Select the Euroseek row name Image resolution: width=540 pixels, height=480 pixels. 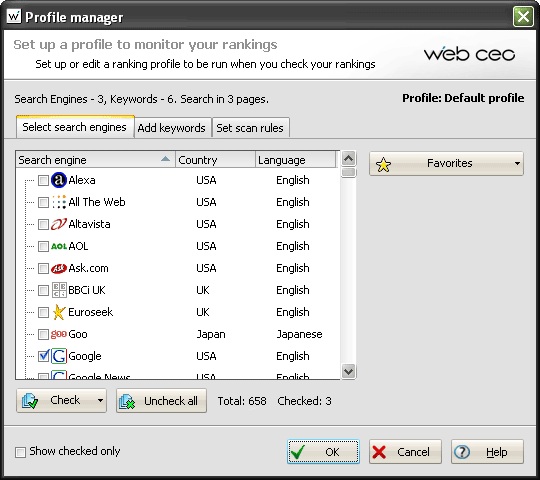click(x=91, y=312)
